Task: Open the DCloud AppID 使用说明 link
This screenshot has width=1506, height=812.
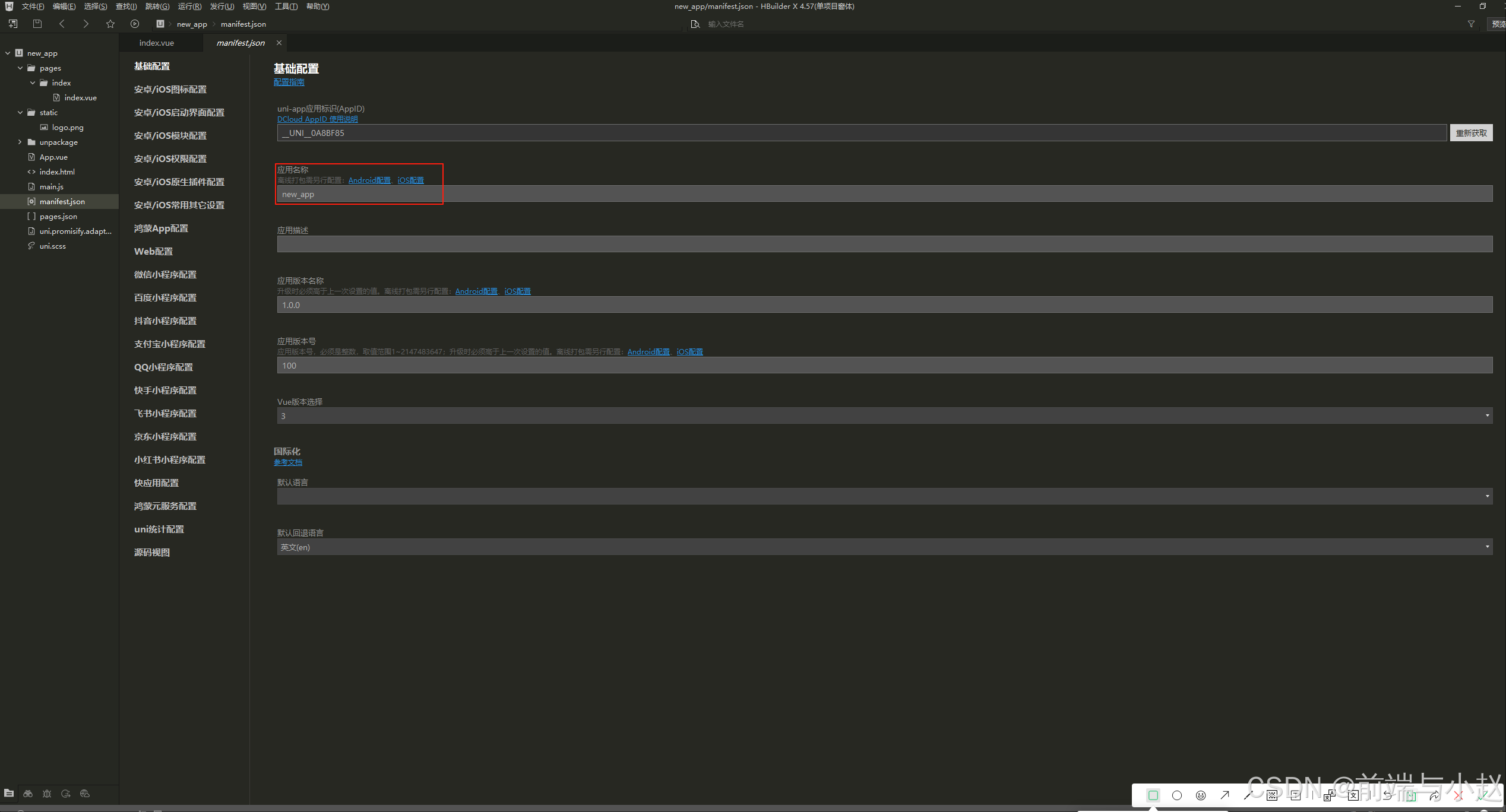Action: pyautogui.click(x=317, y=119)
